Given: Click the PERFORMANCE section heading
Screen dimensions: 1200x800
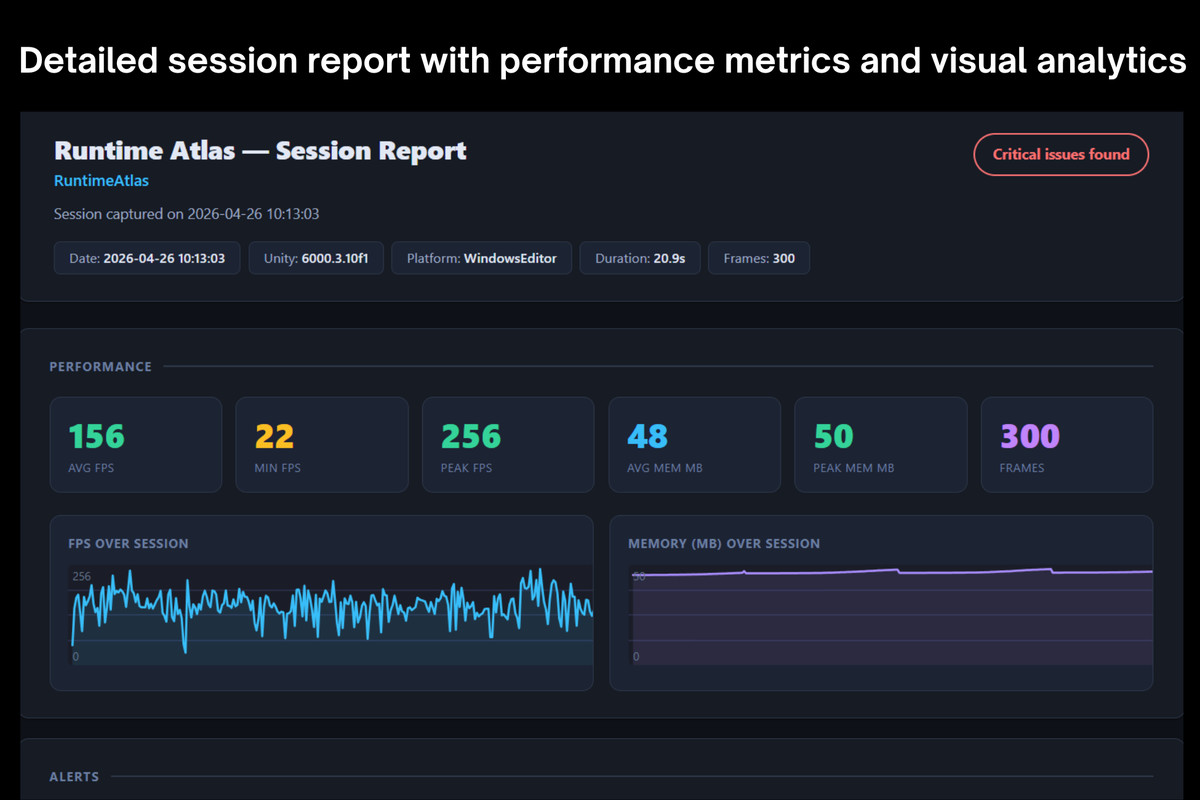Looking at the screenshot, I should tap(101, 367).
